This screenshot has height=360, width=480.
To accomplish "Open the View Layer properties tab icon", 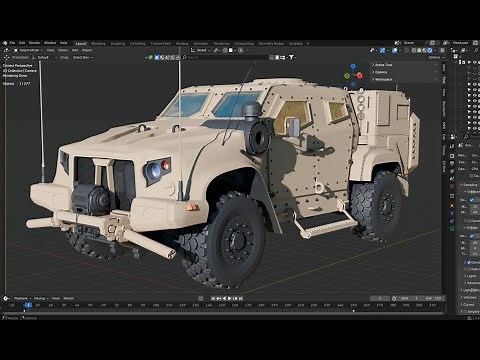I will 452,171.
